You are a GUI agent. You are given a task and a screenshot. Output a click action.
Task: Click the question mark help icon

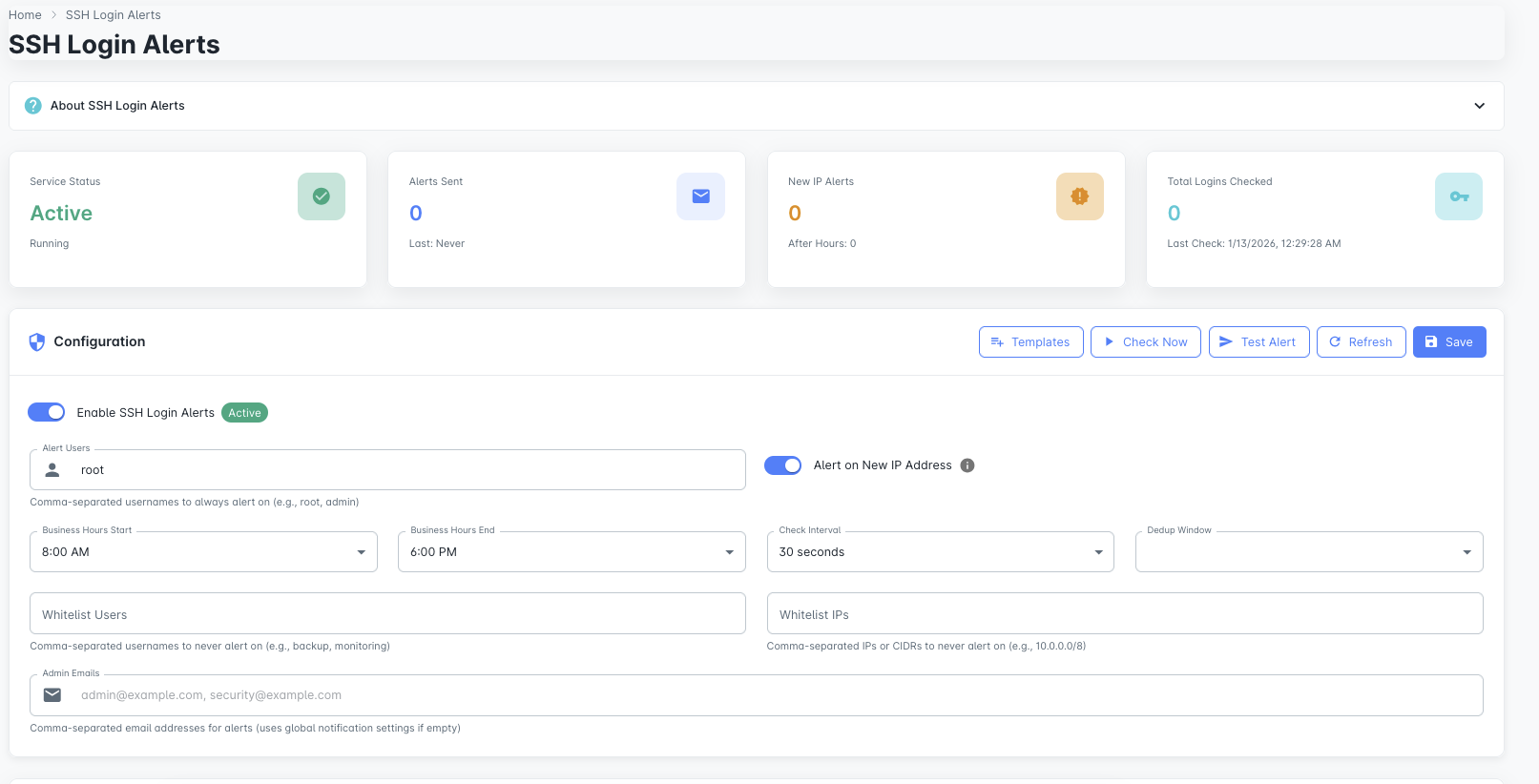(33, 106)
